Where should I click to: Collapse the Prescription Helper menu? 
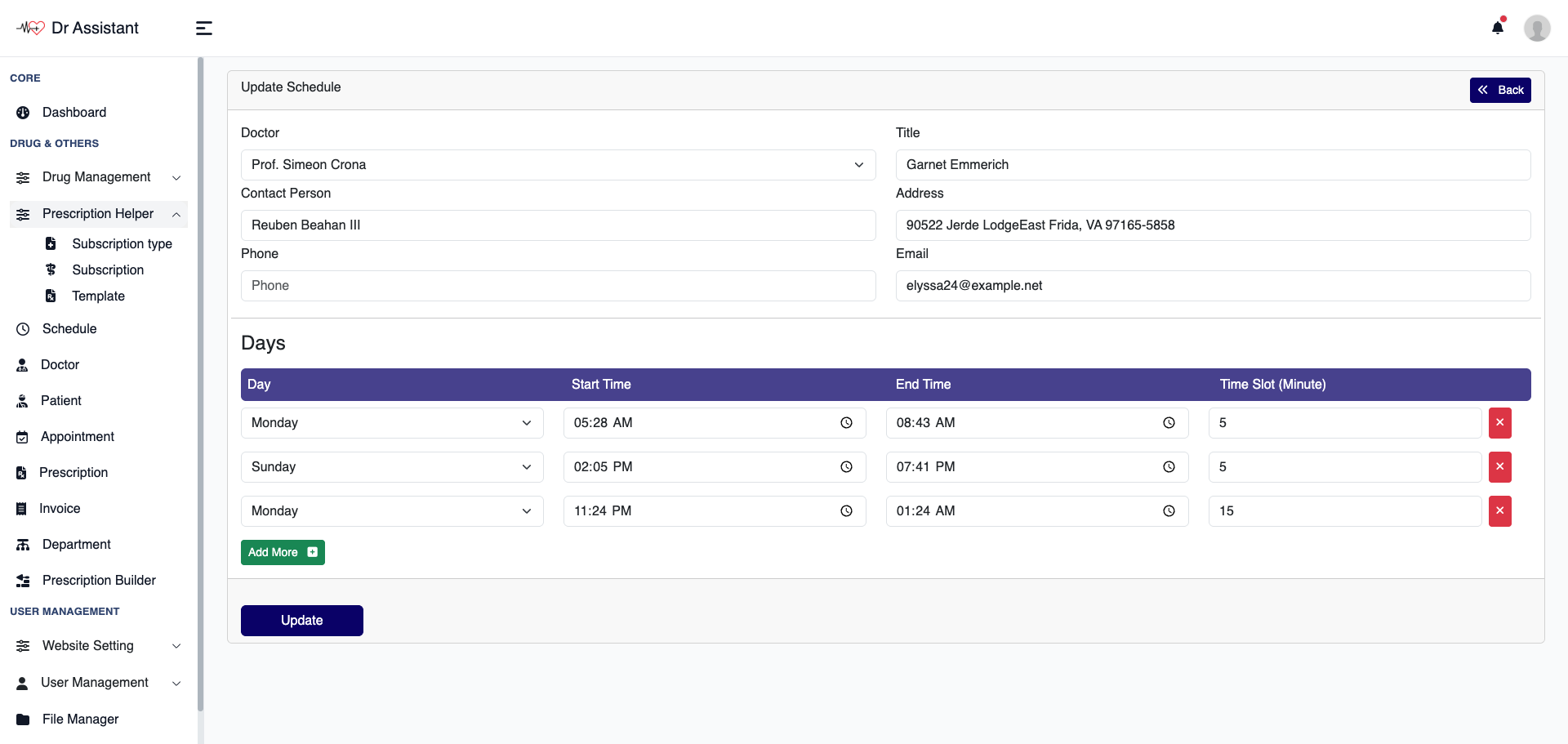[98, 214]
